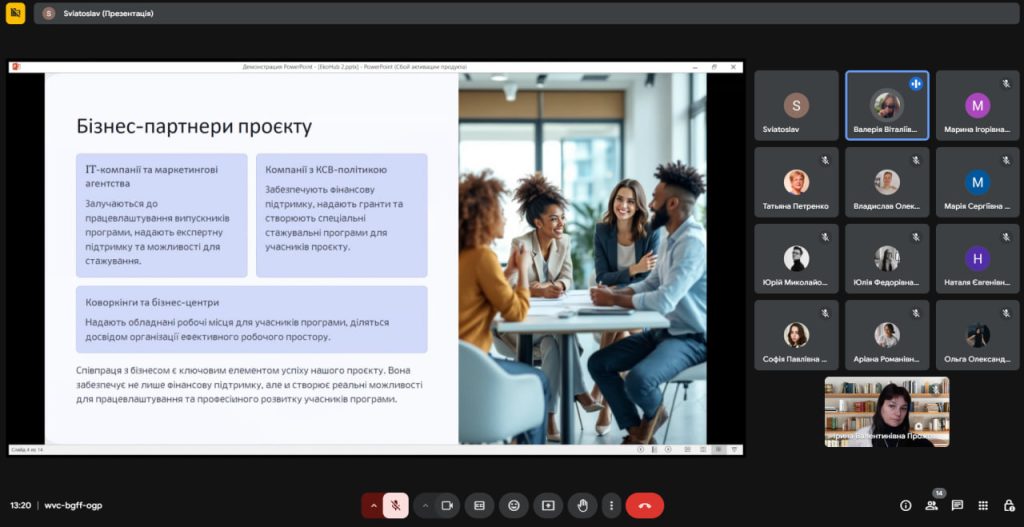Unmute the microphone in the call bar

coord(396,505)
